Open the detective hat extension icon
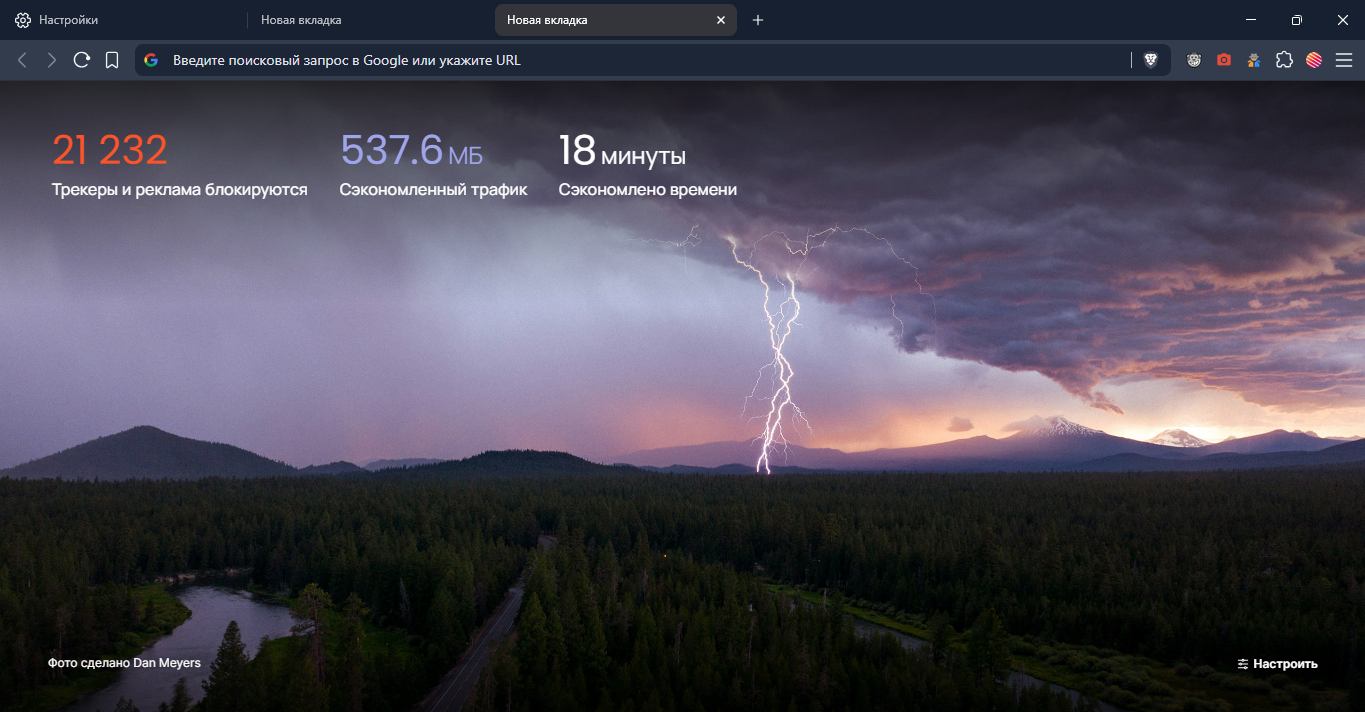 [1253, 60]
